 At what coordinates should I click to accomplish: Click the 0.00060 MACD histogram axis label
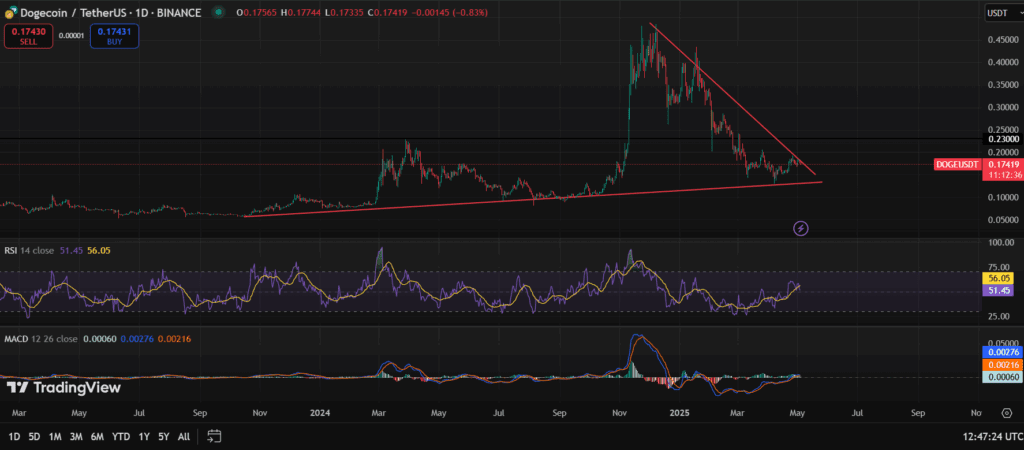[x=1001, y=376]
